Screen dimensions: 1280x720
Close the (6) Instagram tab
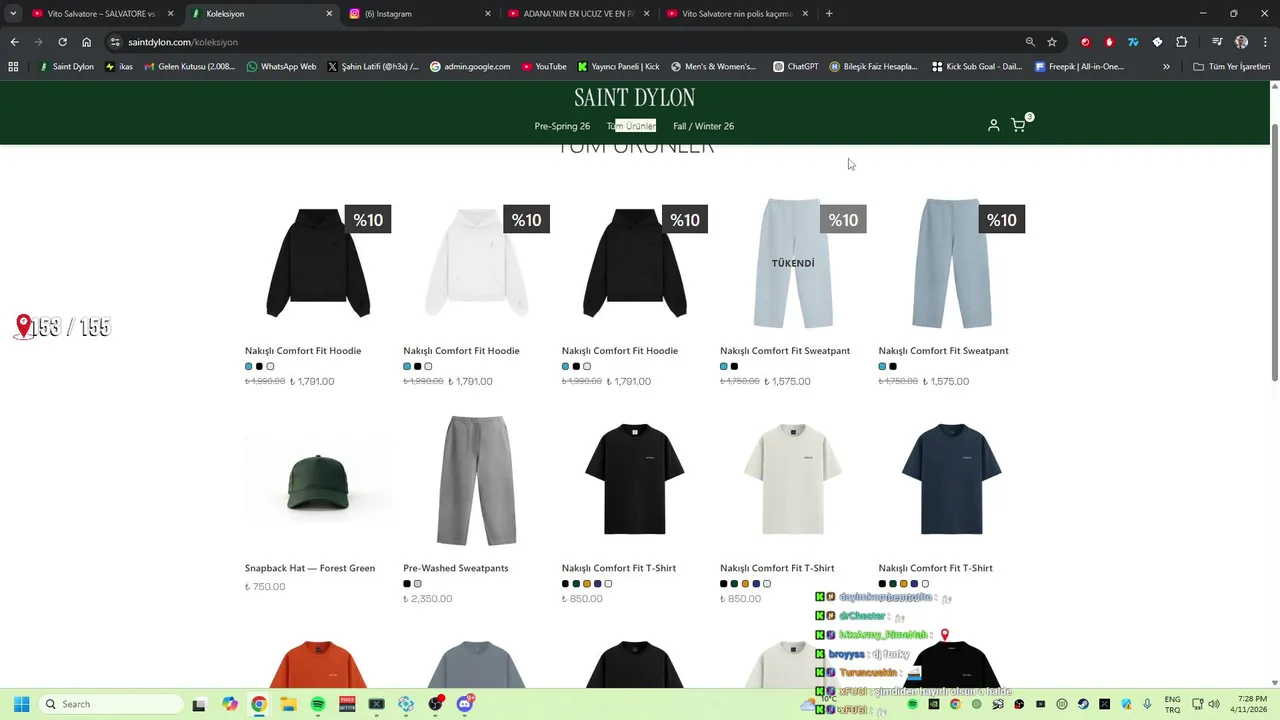[x=488, y=14]
